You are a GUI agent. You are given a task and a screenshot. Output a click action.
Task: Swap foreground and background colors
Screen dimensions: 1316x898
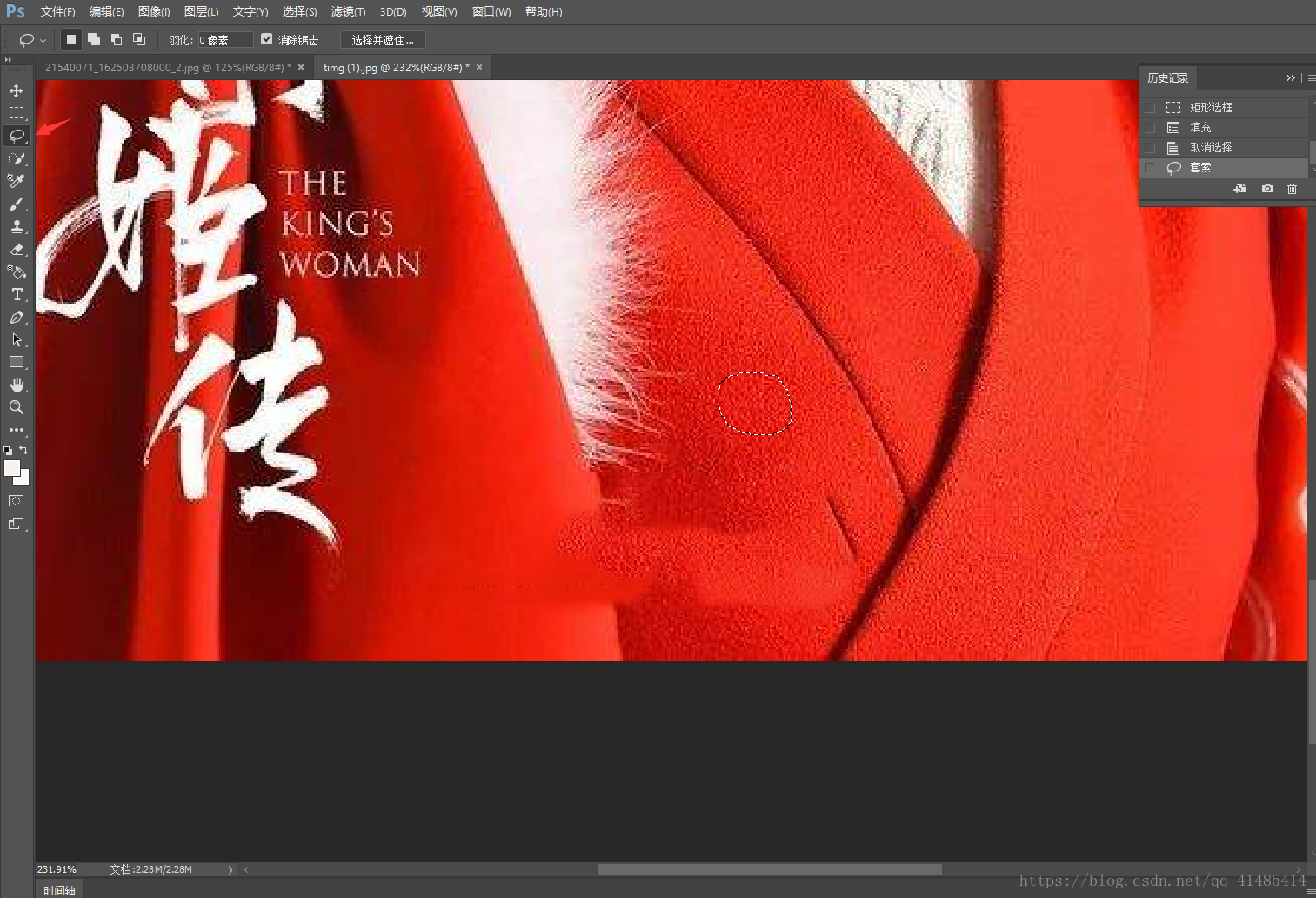click(23, 450)
